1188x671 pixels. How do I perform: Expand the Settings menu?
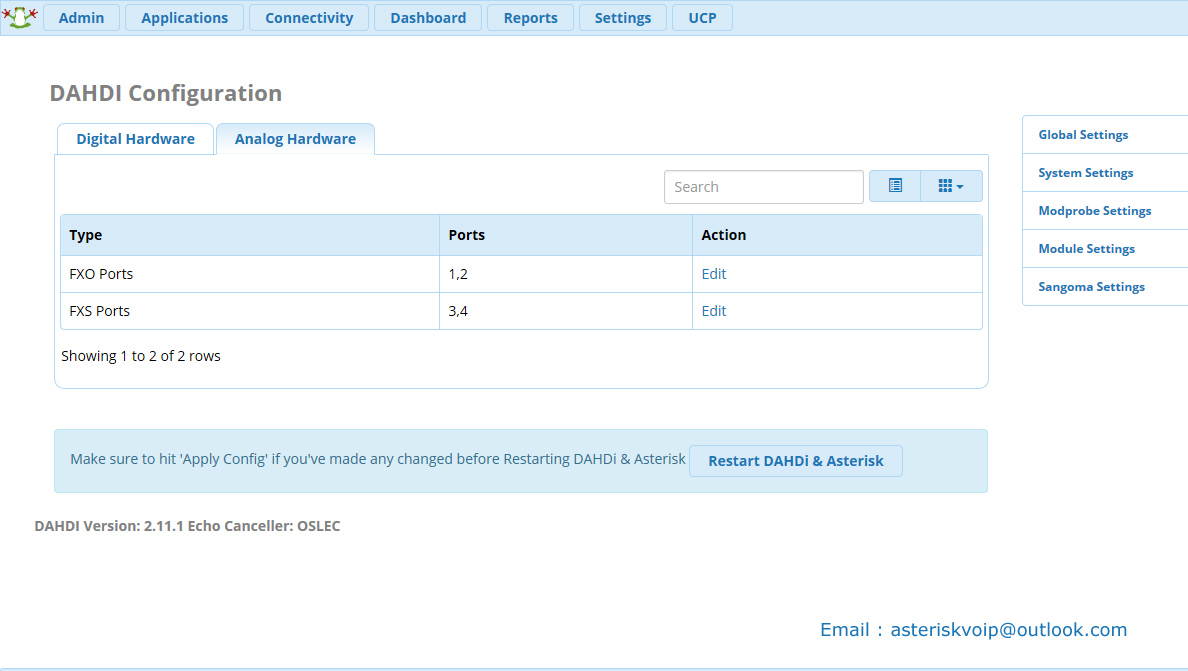click(622, 18)
